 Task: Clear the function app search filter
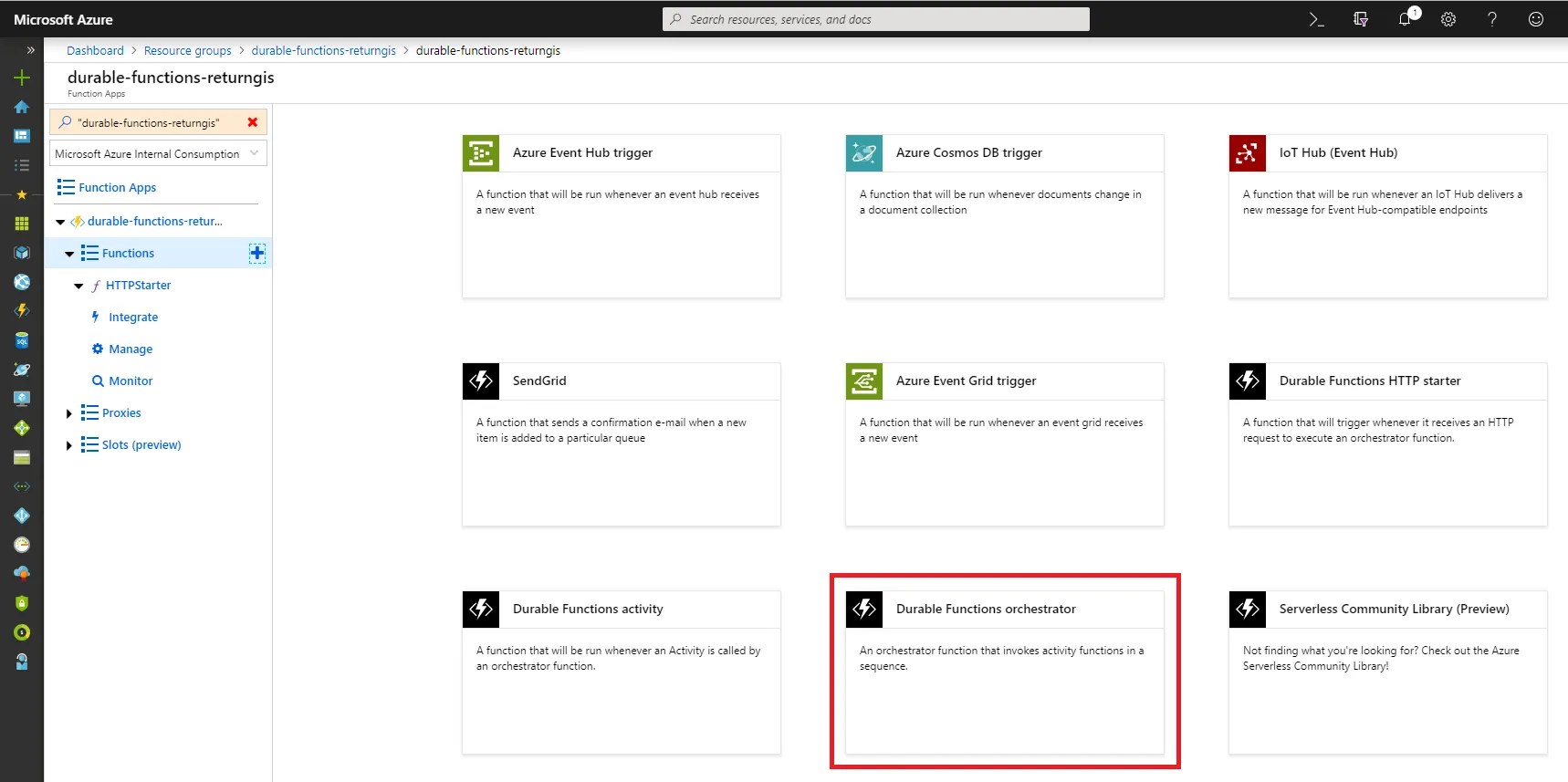click(x=253, y=122)
